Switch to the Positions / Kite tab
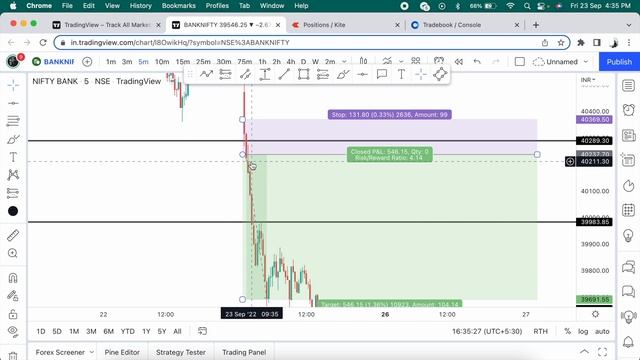The width and height of the screenshot is (640, 360). [346, 25]
